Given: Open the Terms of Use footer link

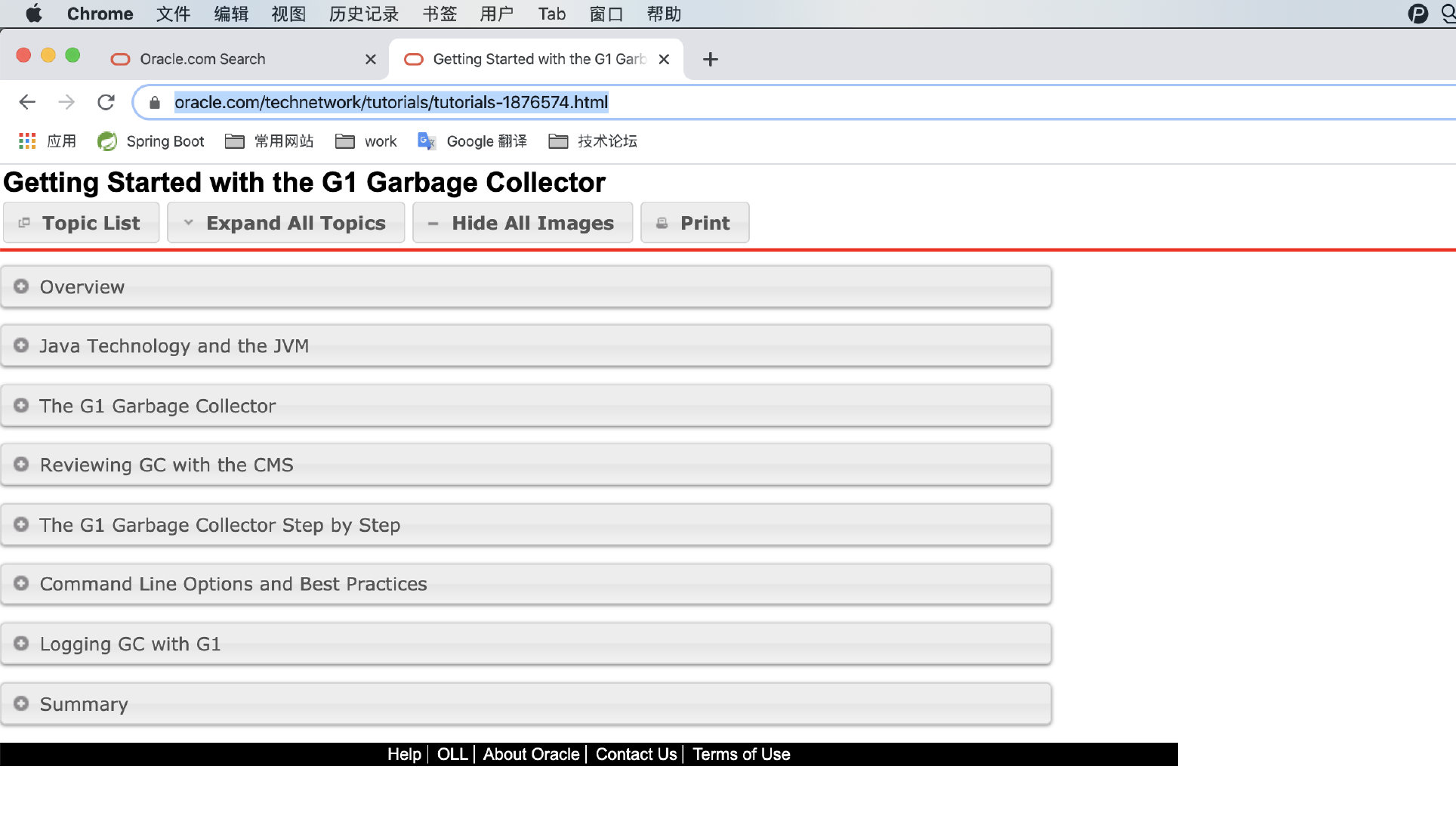Looking at the screenshot, I should [741, 754].
